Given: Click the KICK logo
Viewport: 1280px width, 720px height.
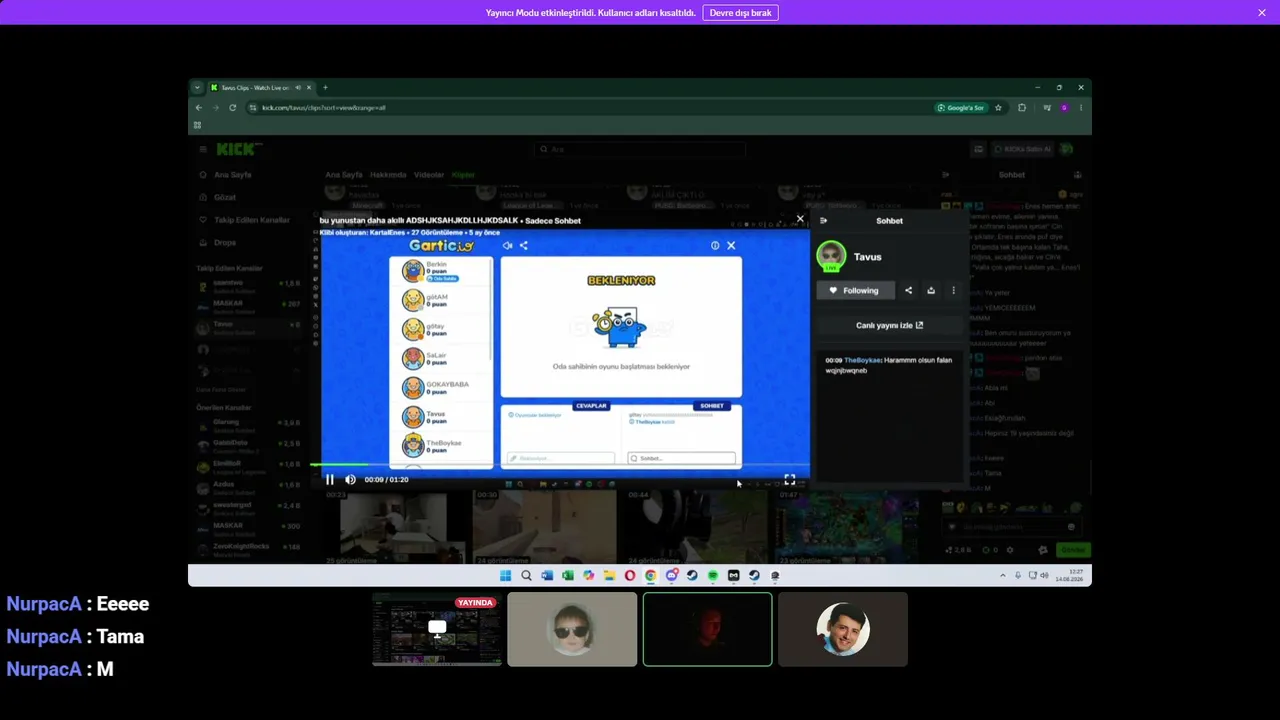Looking at the screenshot, I should click(x=238, y=149).
